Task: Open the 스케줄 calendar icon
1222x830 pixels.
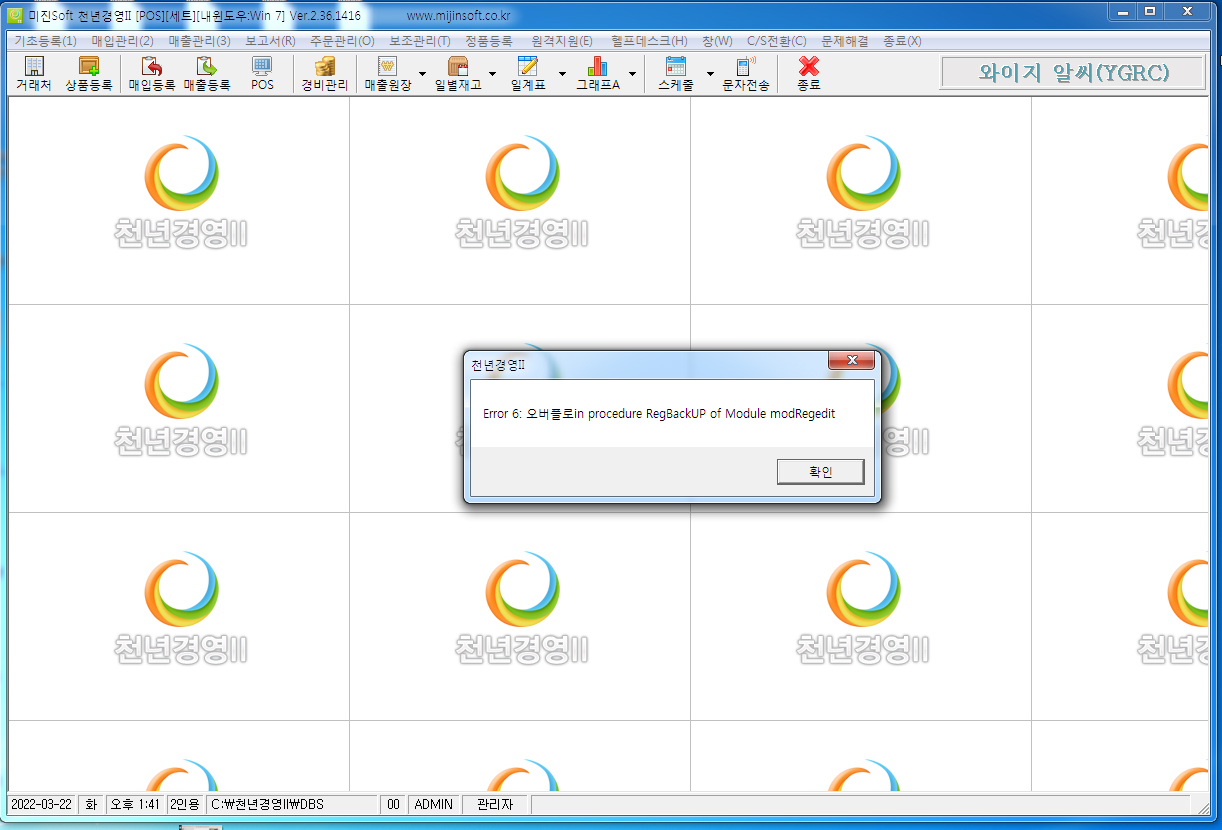Action: point(676,75)
